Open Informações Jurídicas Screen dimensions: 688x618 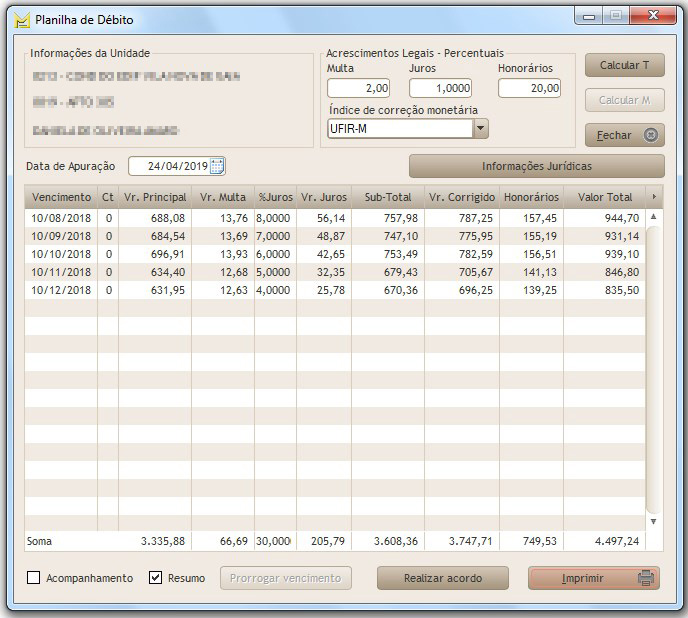[536, 166]
